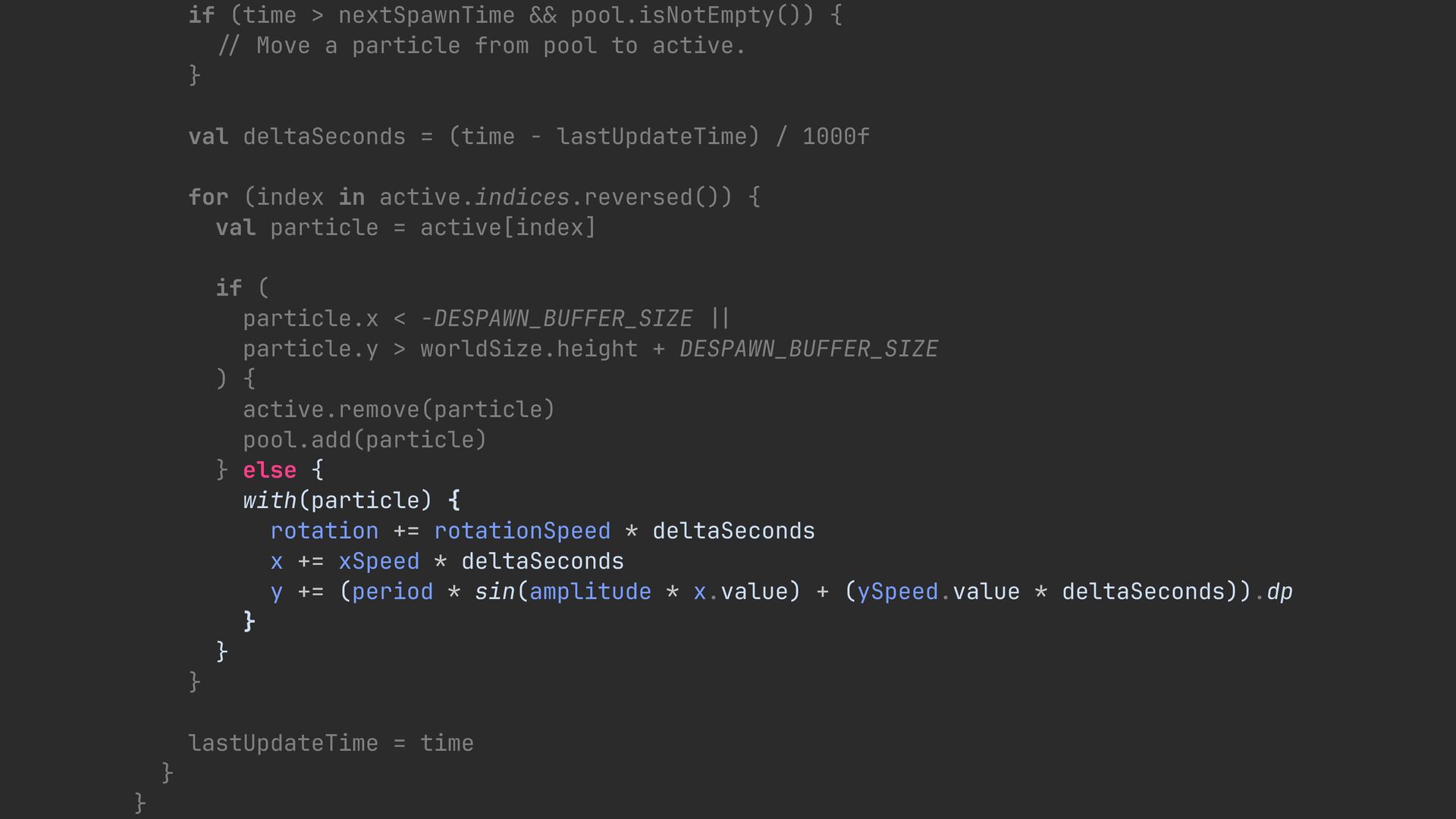This screenshot has height=819, width=1456.
Task: Click the 'reversed' function call
Action: point(638,197)
